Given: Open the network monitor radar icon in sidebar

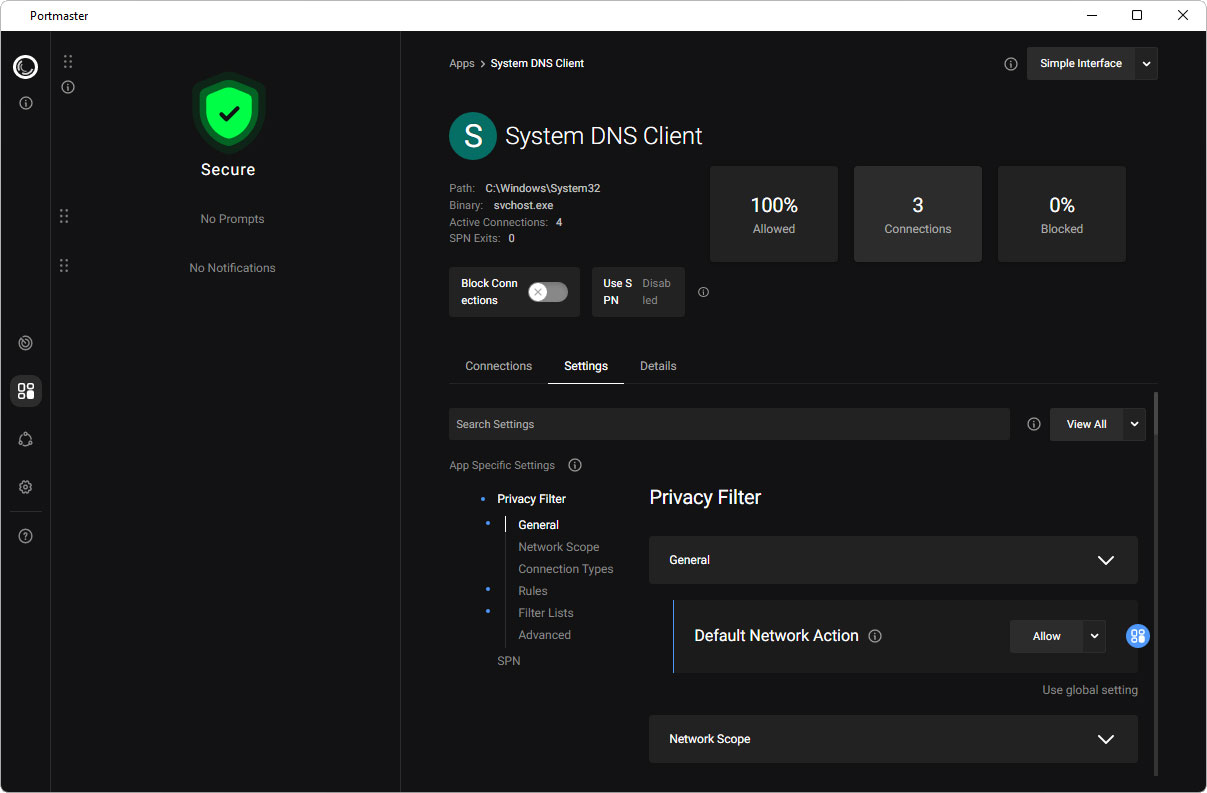Looking at the screenshot, I should pos(26,343).
